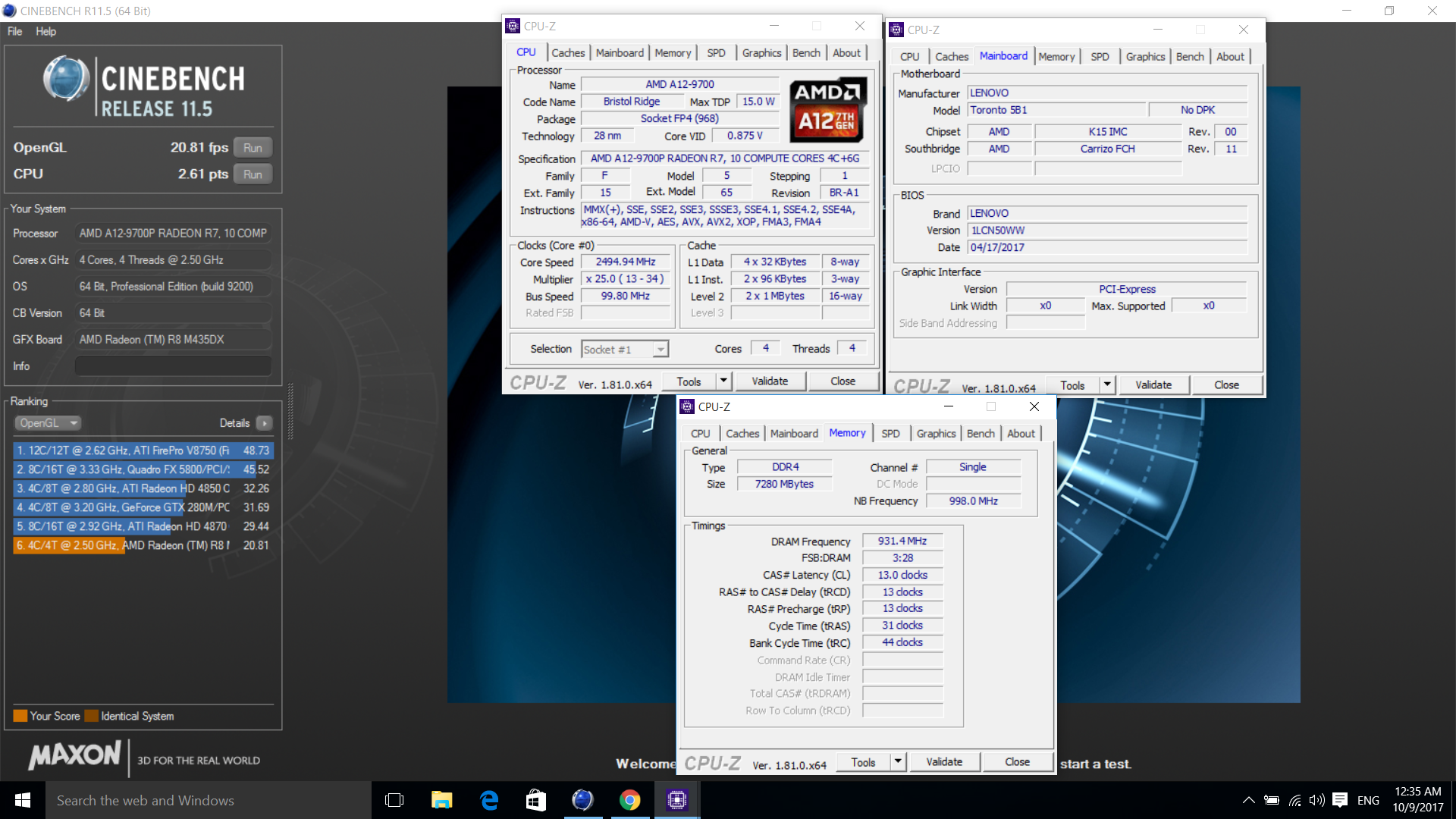
Task: Switch to the Cinebench taskbar icon
Action: [583, 800]
